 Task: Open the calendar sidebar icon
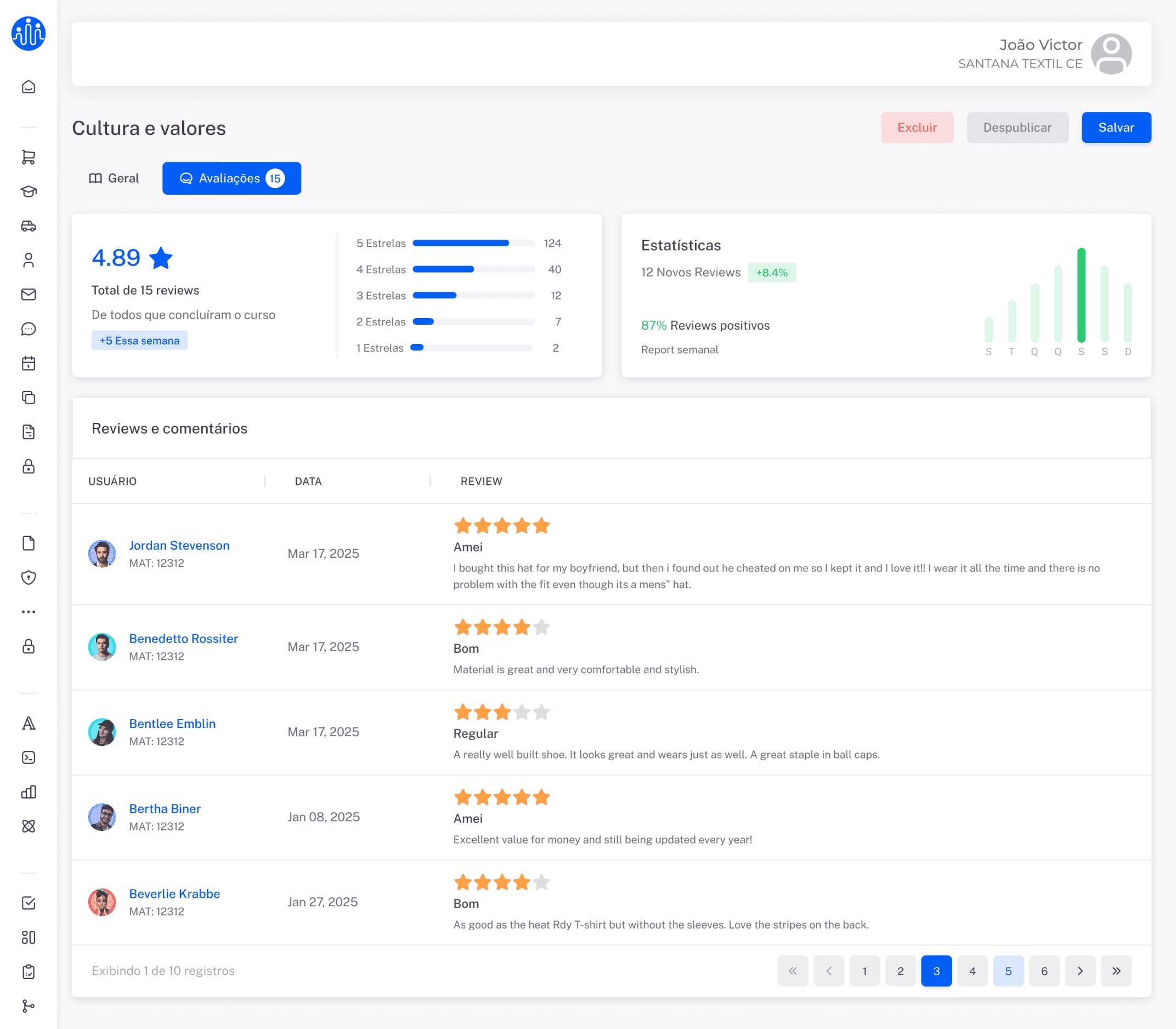click(28, 364)
